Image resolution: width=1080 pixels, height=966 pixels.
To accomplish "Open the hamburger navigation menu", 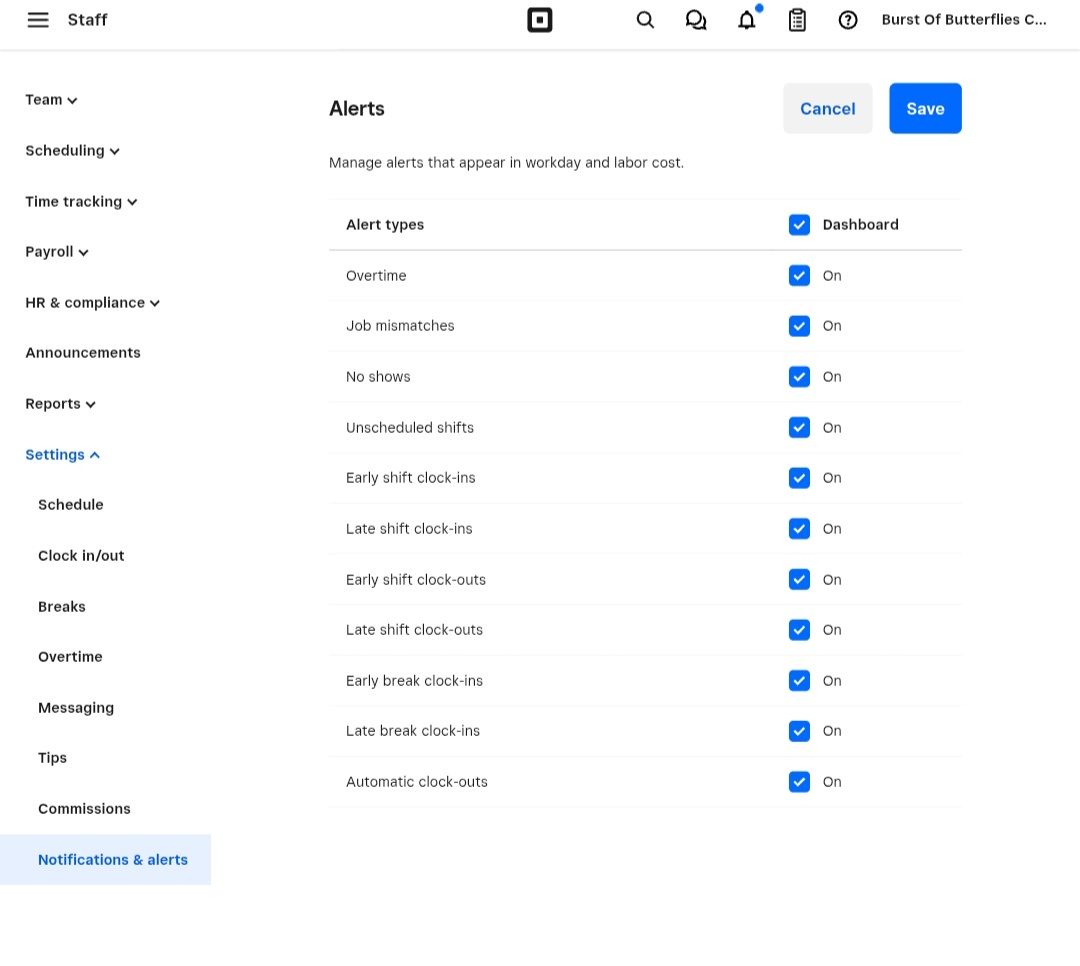I will tap(38, 20).
